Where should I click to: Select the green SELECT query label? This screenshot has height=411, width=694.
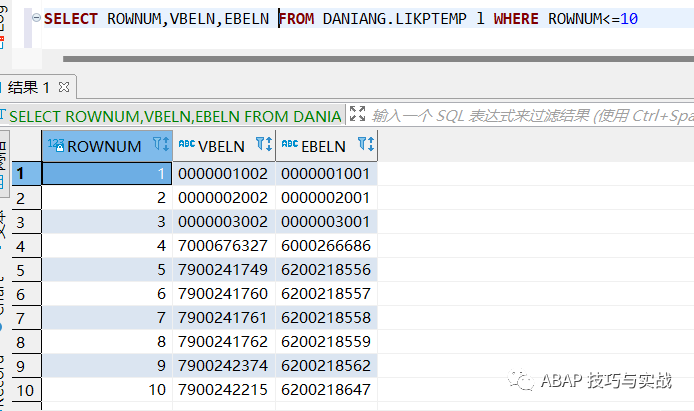[x=175, y=116]
